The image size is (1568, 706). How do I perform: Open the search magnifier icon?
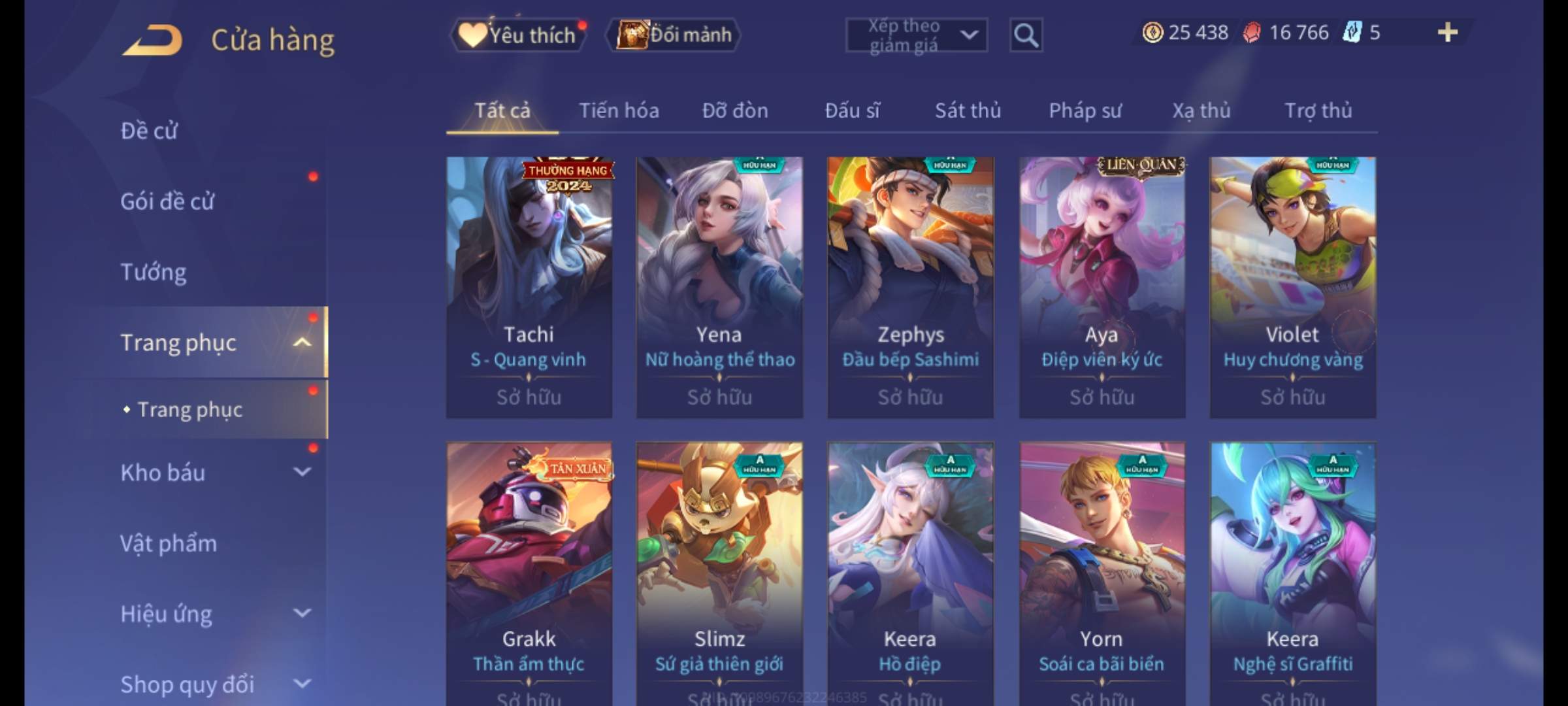1026,35
